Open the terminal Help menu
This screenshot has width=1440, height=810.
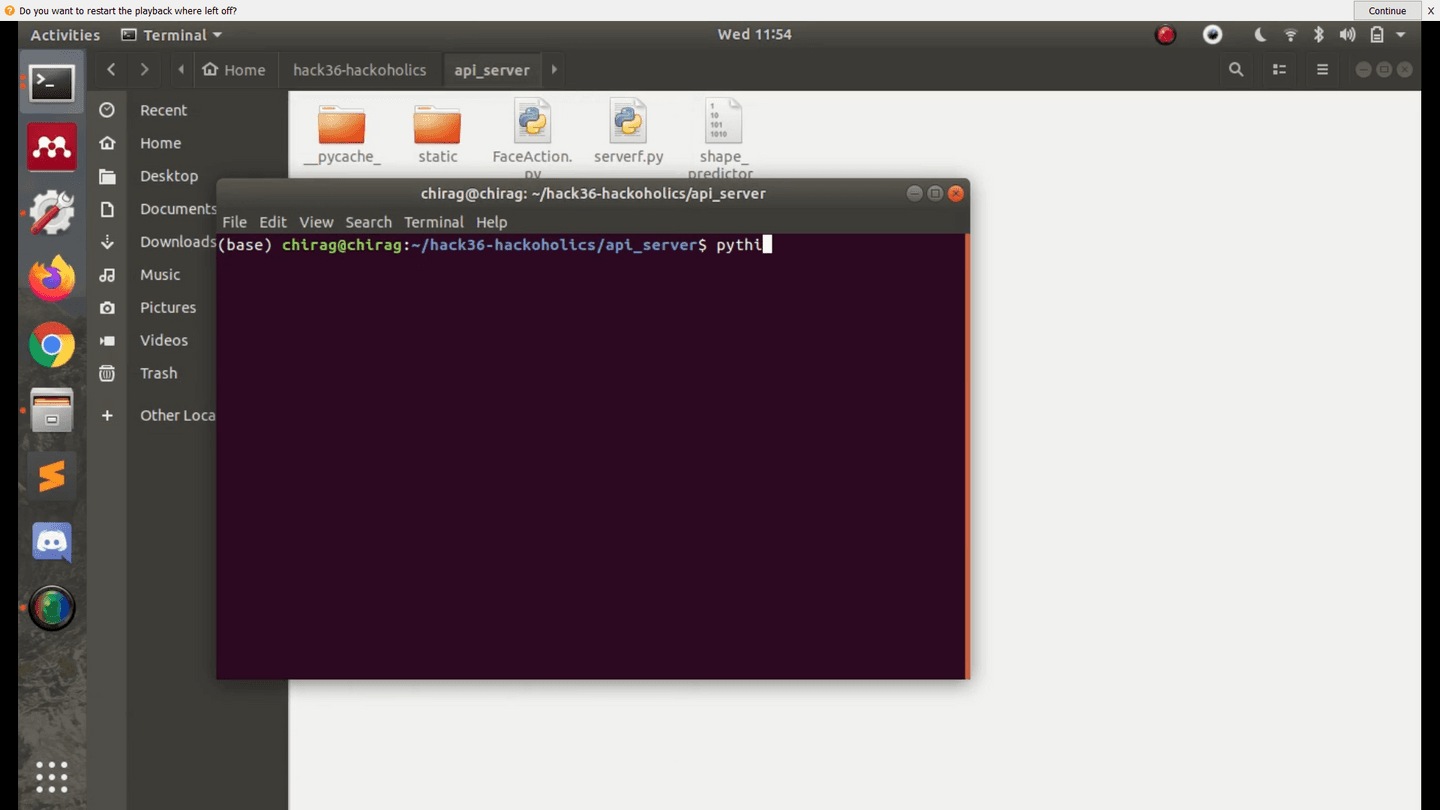(x=492, y=222)
